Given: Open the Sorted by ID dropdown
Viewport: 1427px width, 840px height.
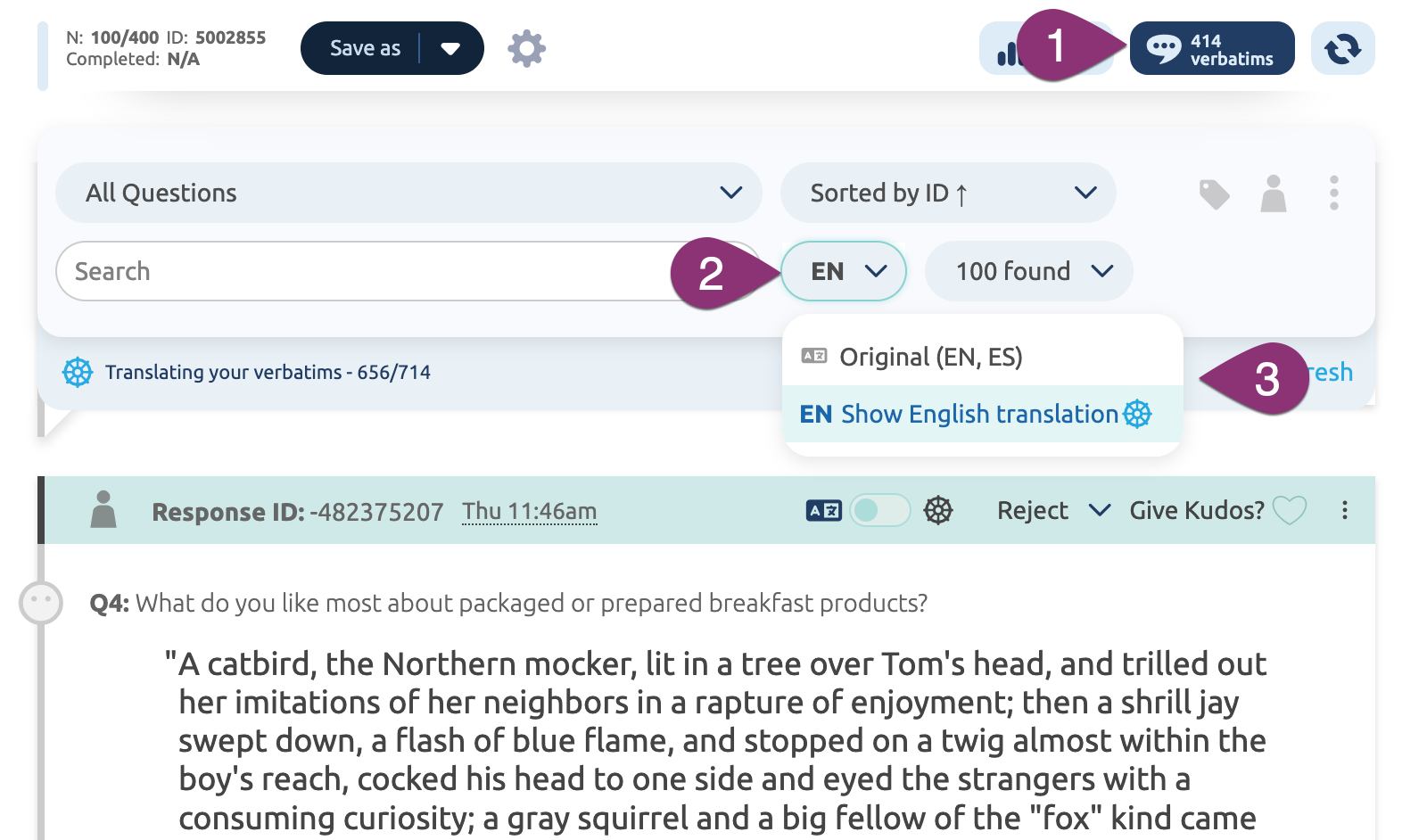Looking at the screenshot, I should (947, 193).
